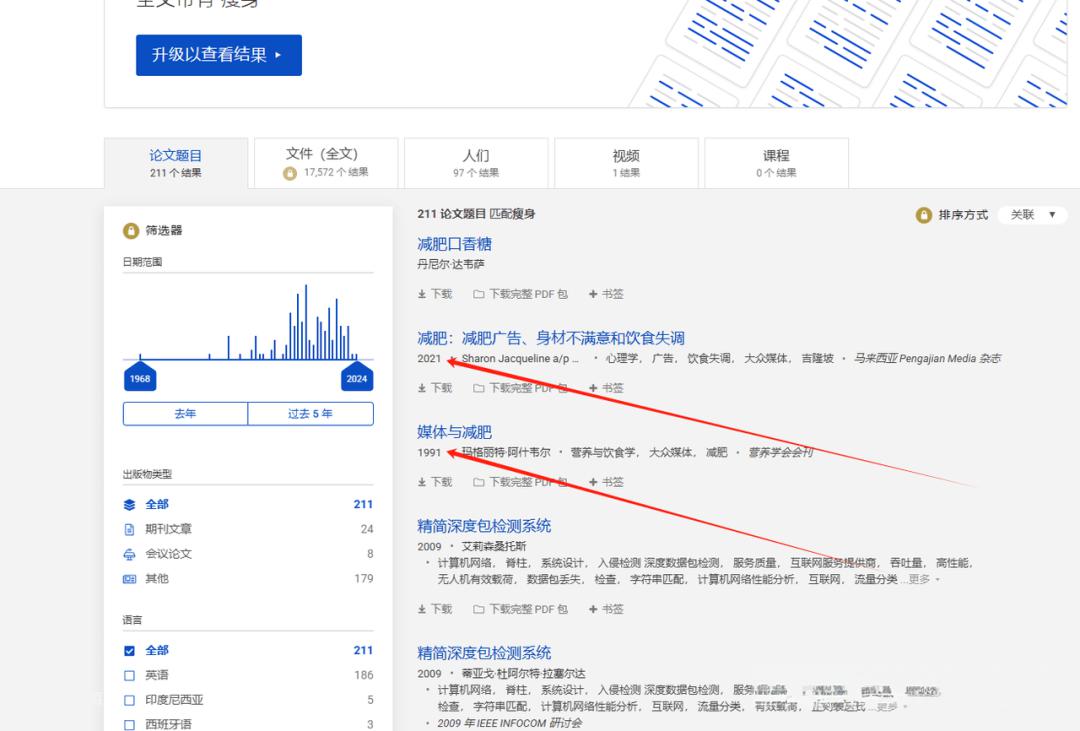The image size is (1080, 731).
Task: Open 减肥：减肥广告、身材不满意和饮食失调 paper
Action: click(551, 338)
